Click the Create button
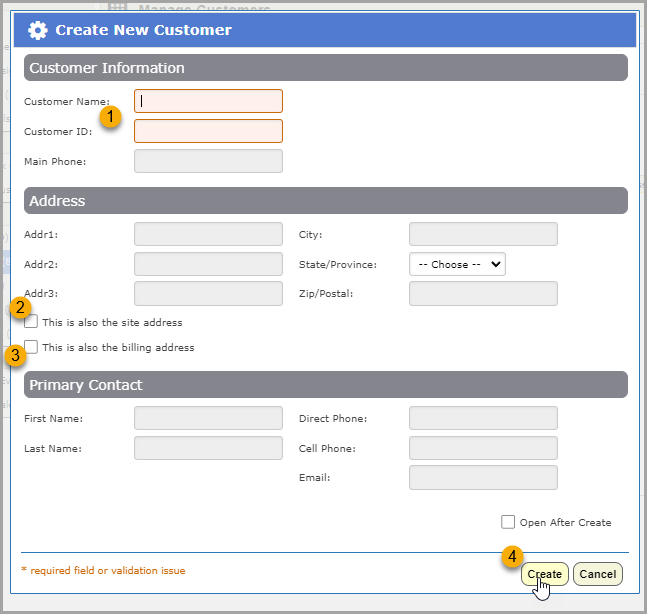Screen dimensions: 647x614 [x=545, y=574]
